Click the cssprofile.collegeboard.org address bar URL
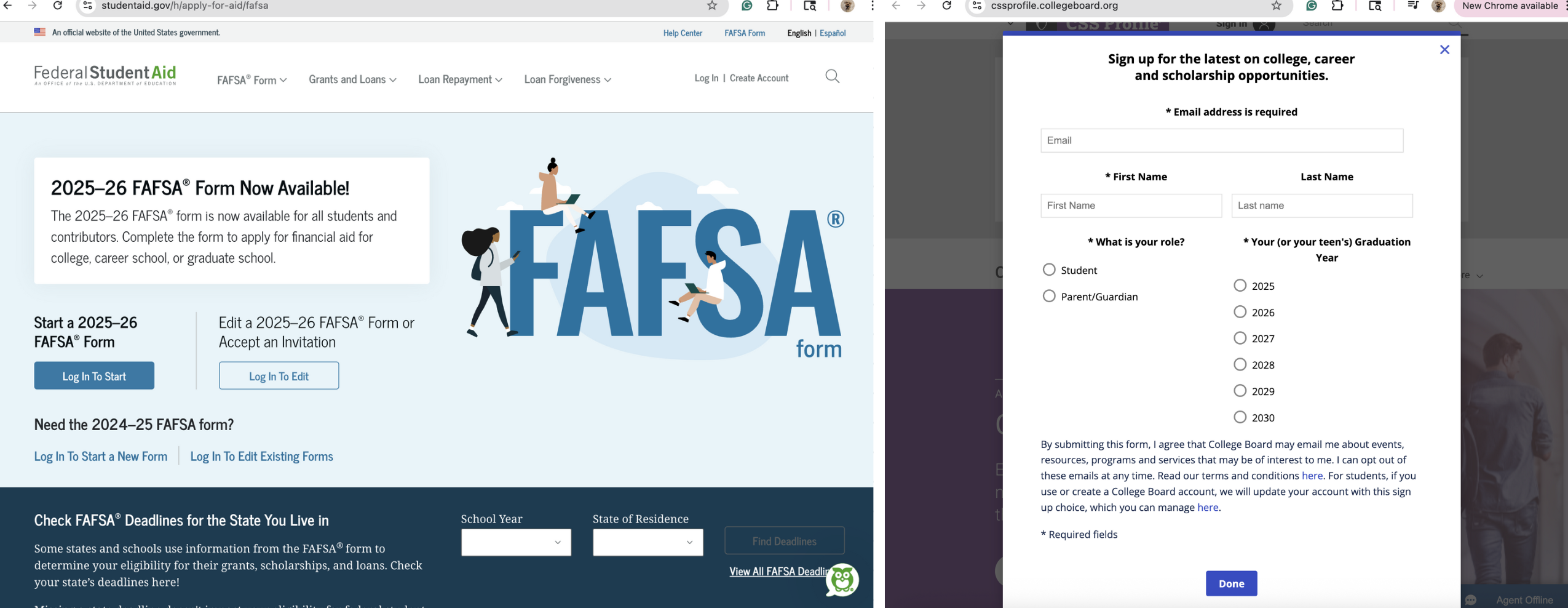 pyautogui.click(x=1054, y=6)
